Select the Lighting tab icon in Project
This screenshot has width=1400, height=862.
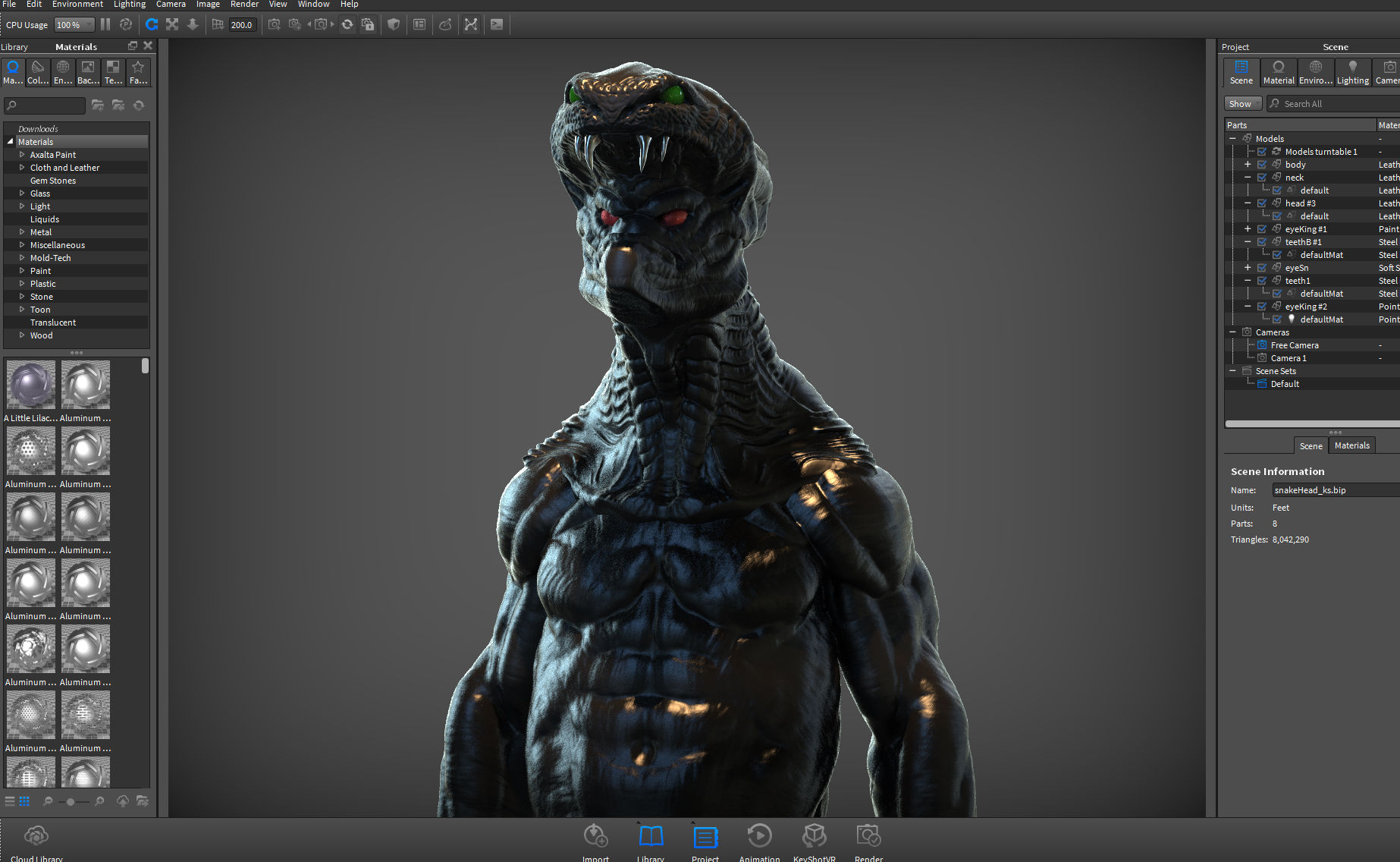tap(1352, 72)
